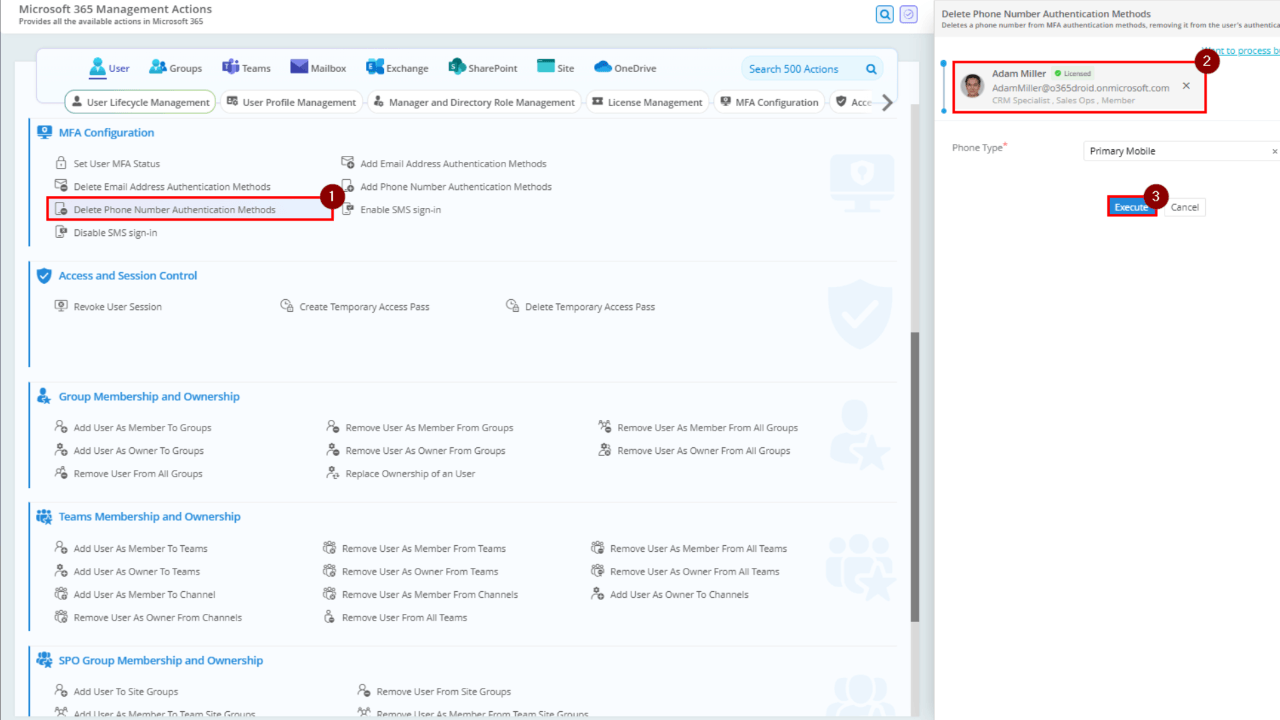Click Delete Email Address Authentication Methods
1280x720 pixels.
[x=163, y=187]
